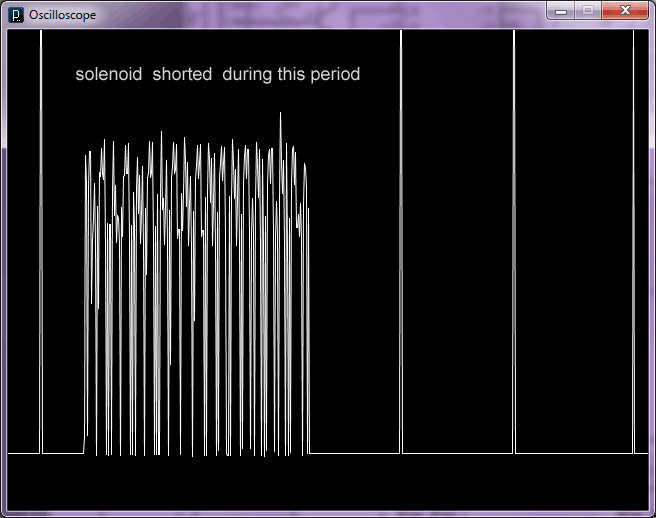Close the Oscilloscope window
Image resolution: width=656 pixels, height=518 pixels.
625,10
